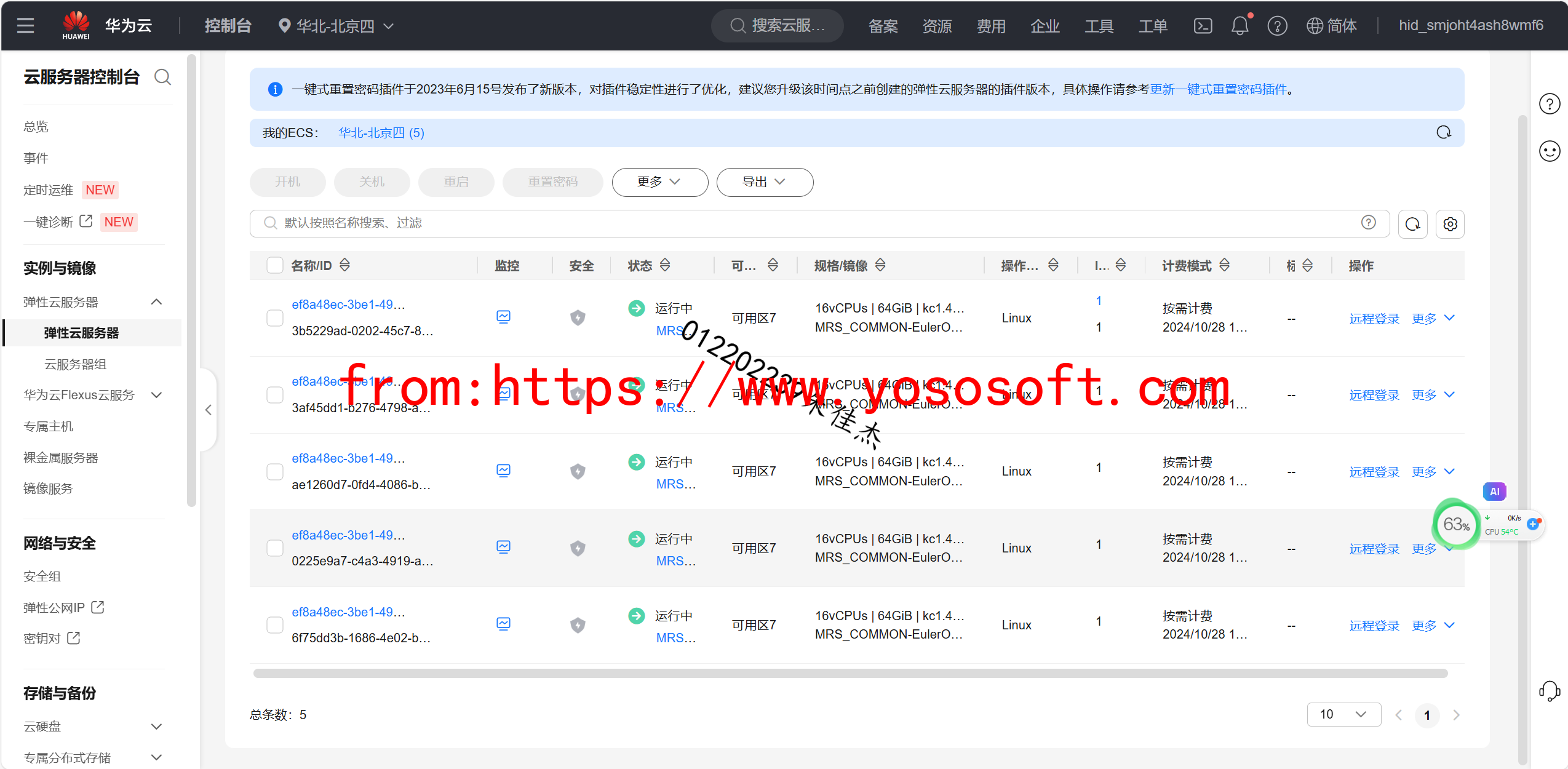
Task: Click the sidebar search magnifier icon
Action: [x=162, y=78]
